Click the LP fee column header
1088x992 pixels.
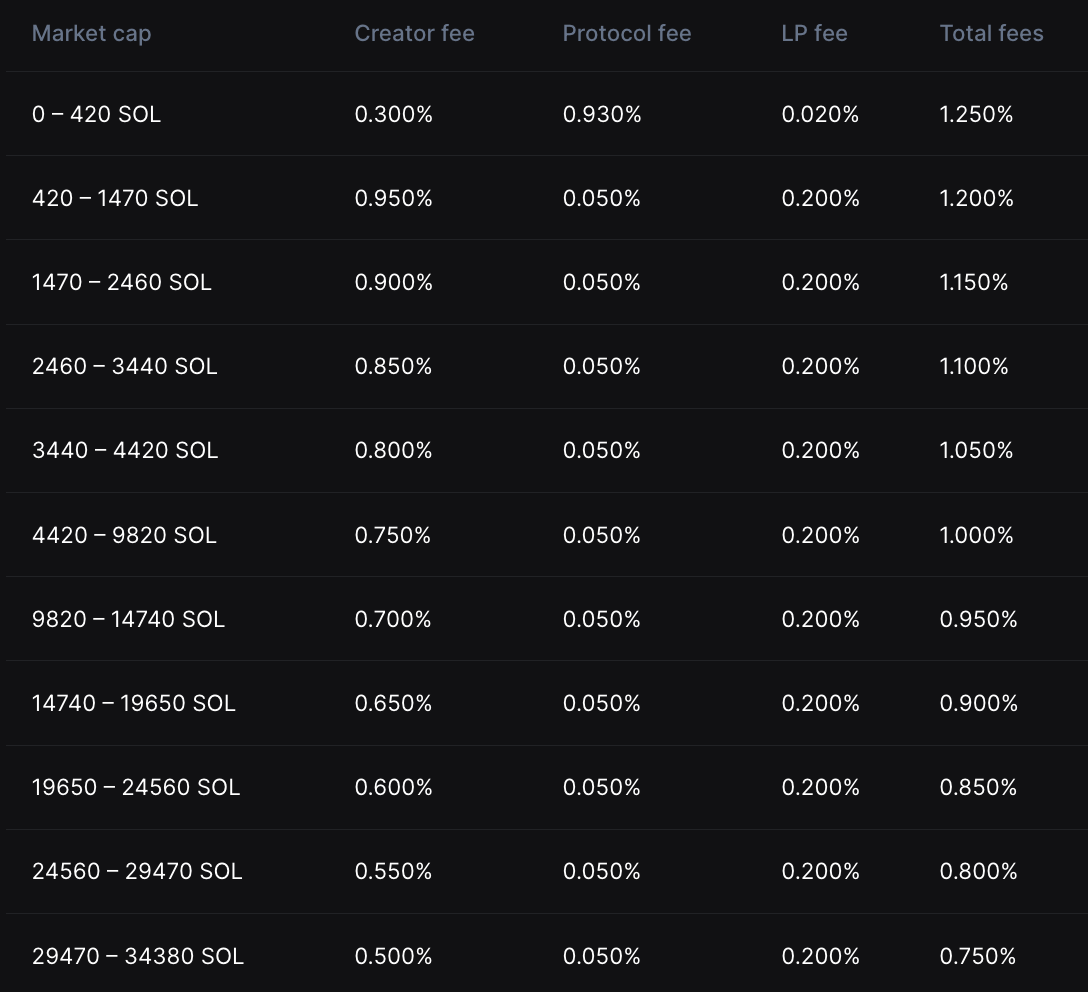pos(814,34)
